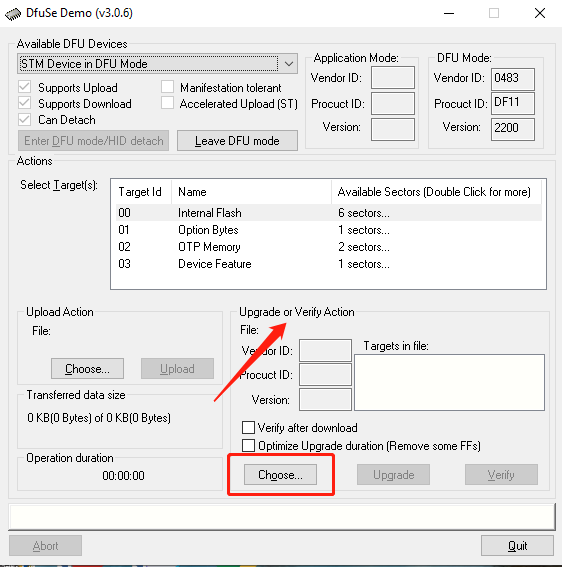Click Choose in Upload Action group

(87, 369)
